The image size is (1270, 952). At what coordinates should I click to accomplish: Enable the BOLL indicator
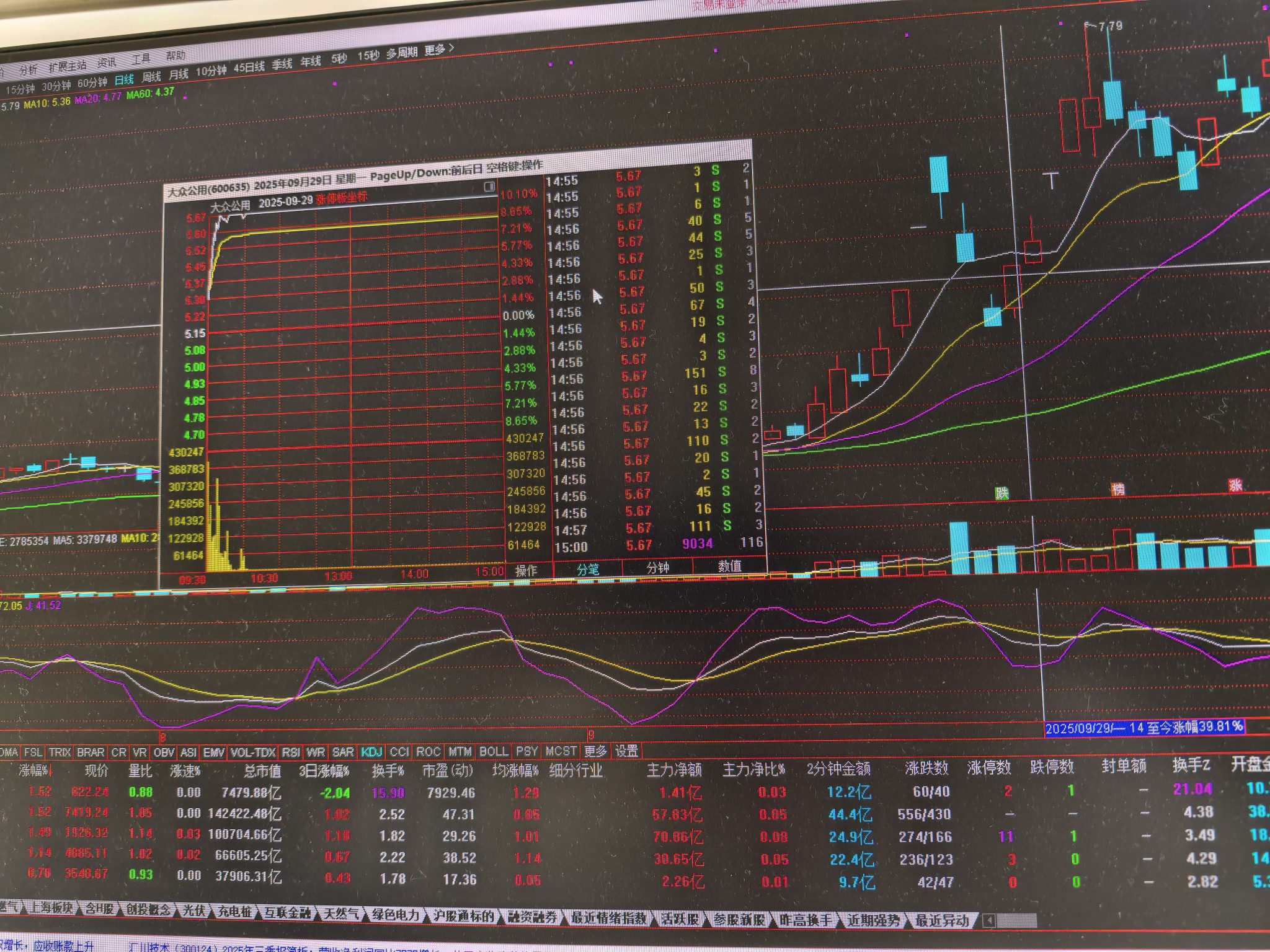[x=494, y=751]
